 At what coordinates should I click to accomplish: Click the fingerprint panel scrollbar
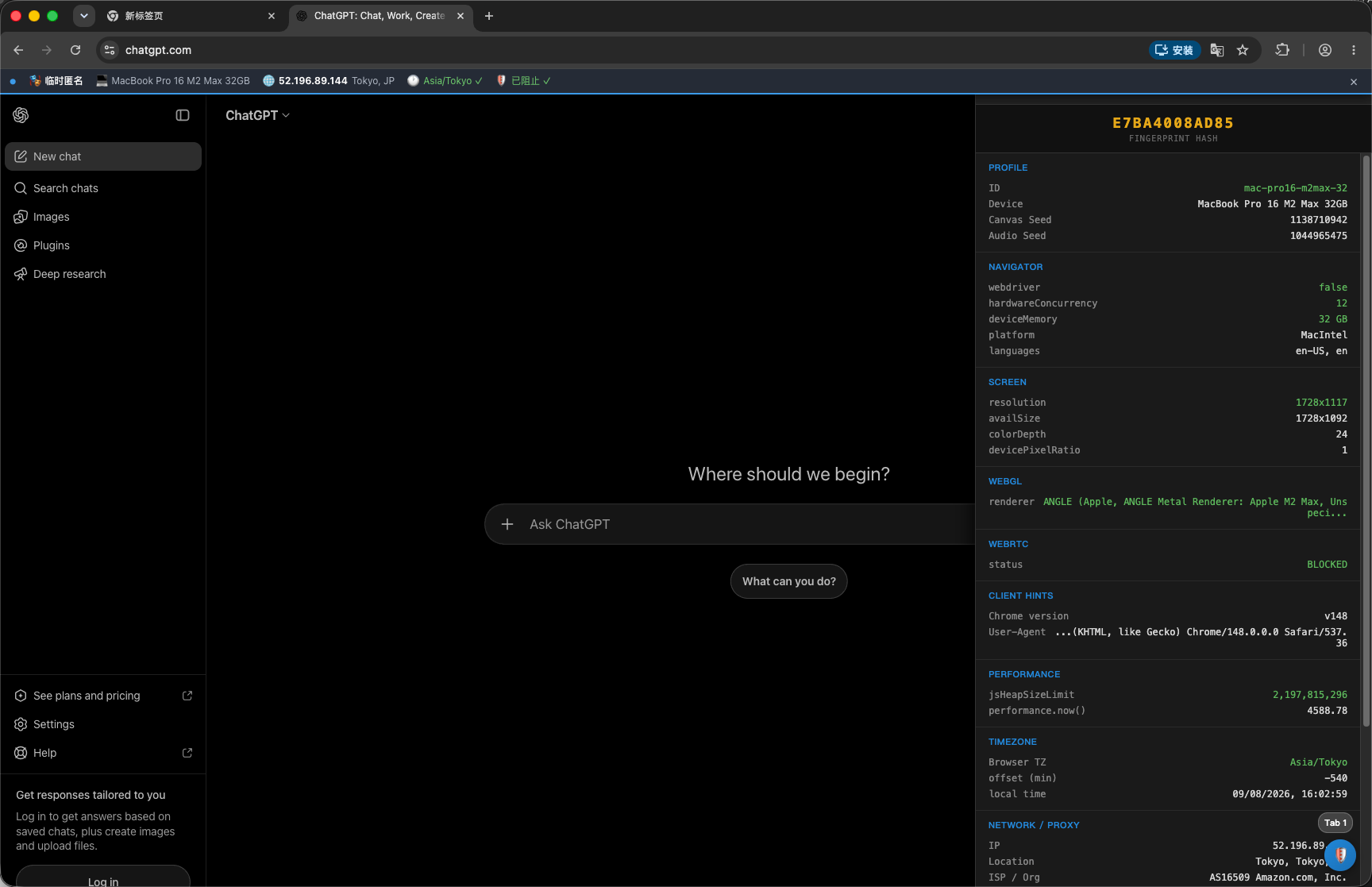1366,441
